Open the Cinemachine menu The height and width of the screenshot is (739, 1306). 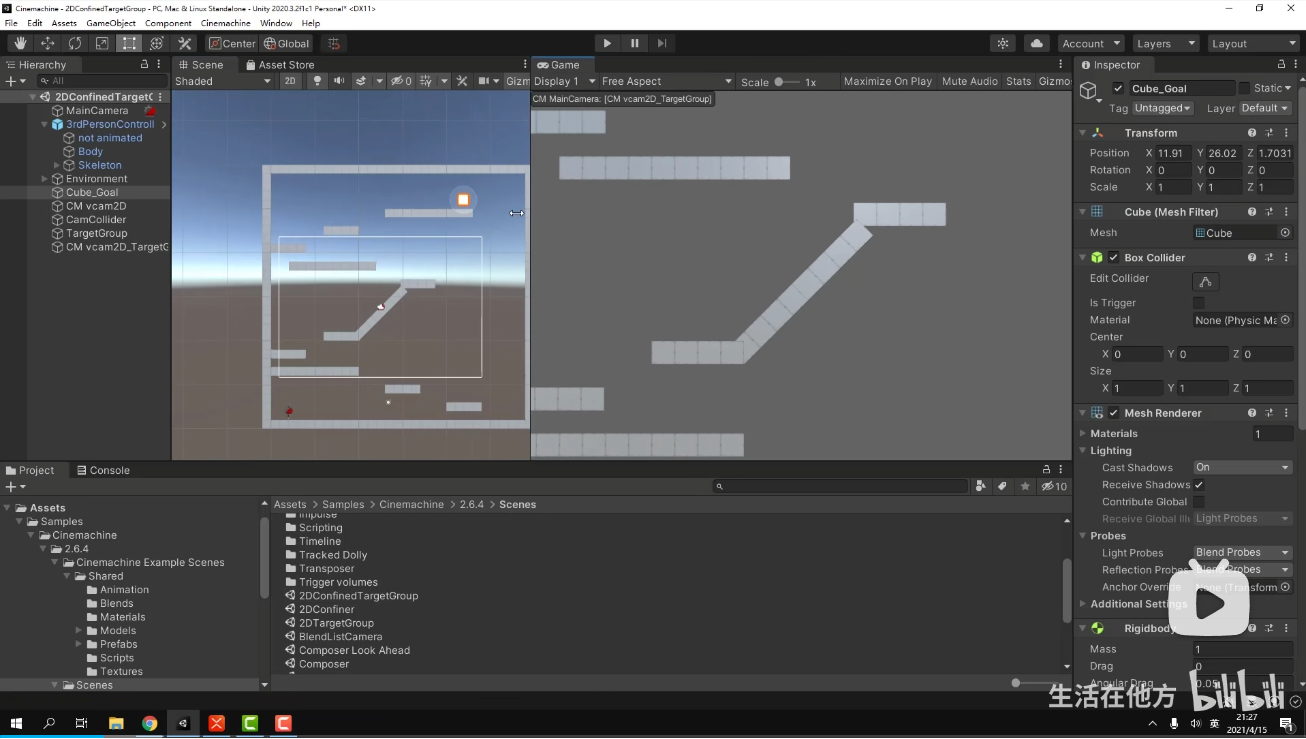click(x=225, y=23)
